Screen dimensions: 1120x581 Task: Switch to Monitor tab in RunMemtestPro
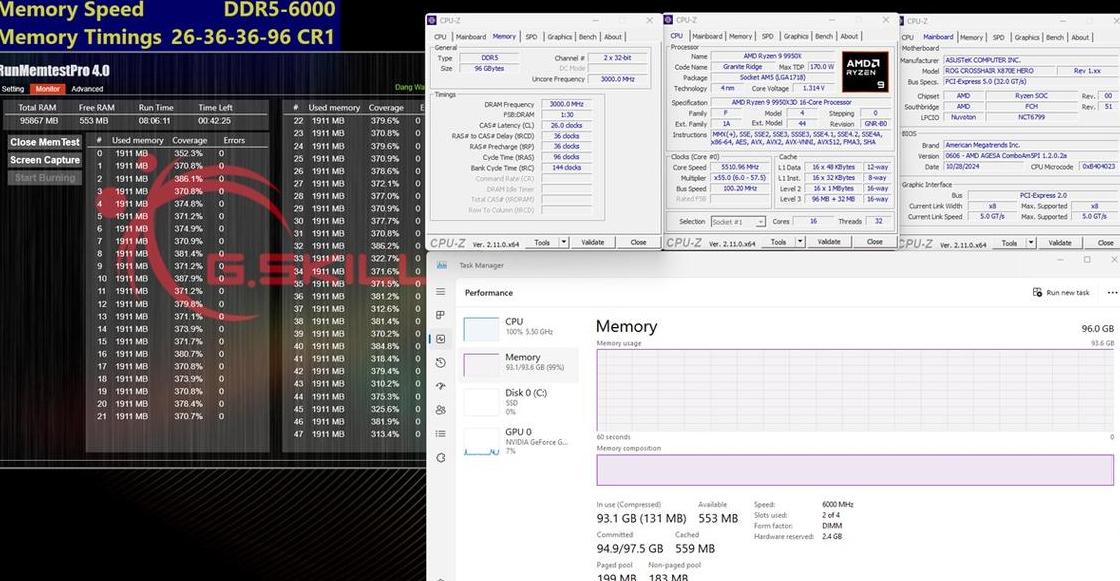[x=48, y=89]
